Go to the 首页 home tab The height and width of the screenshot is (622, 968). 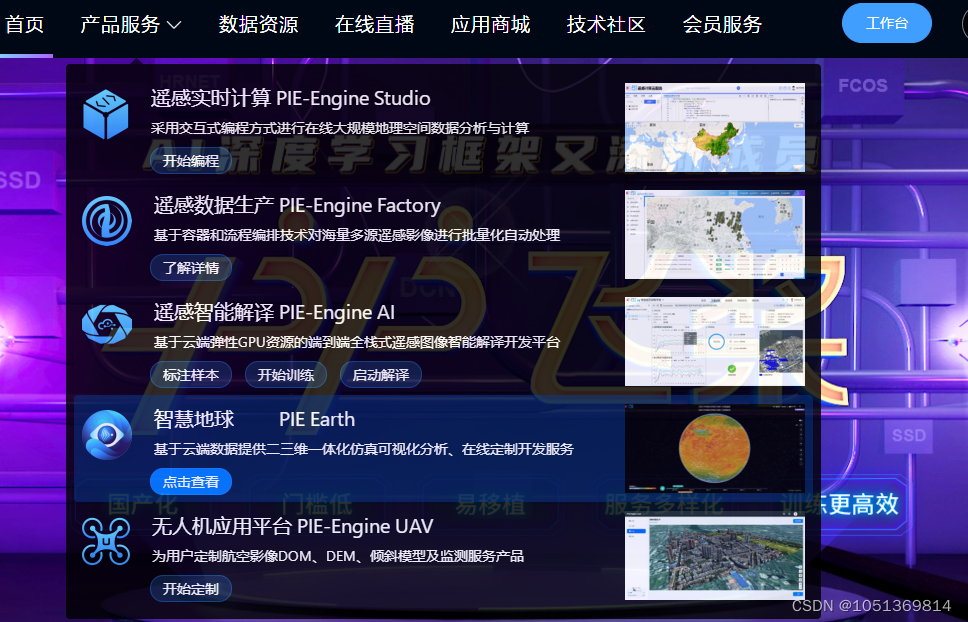click(25, 25)
